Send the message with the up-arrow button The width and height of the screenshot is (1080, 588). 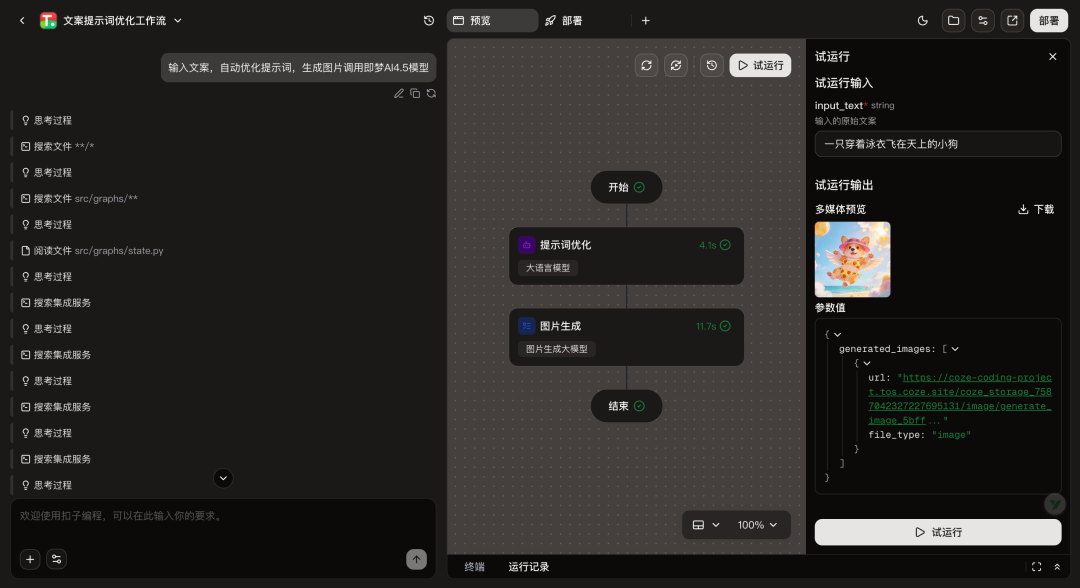tap(416, 559)
